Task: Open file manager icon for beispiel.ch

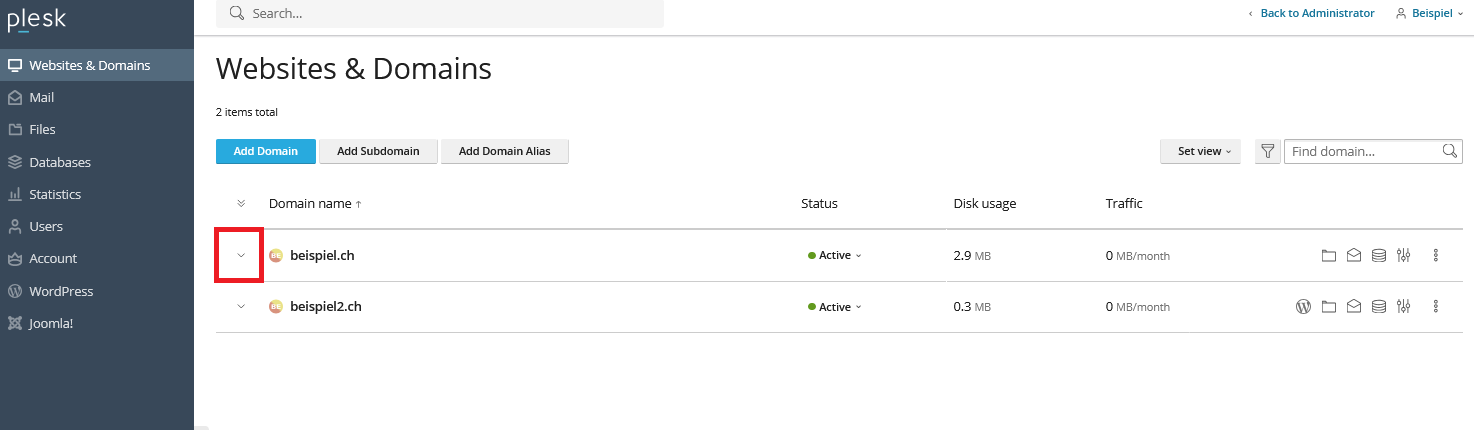Action: tap(1328, 256)
